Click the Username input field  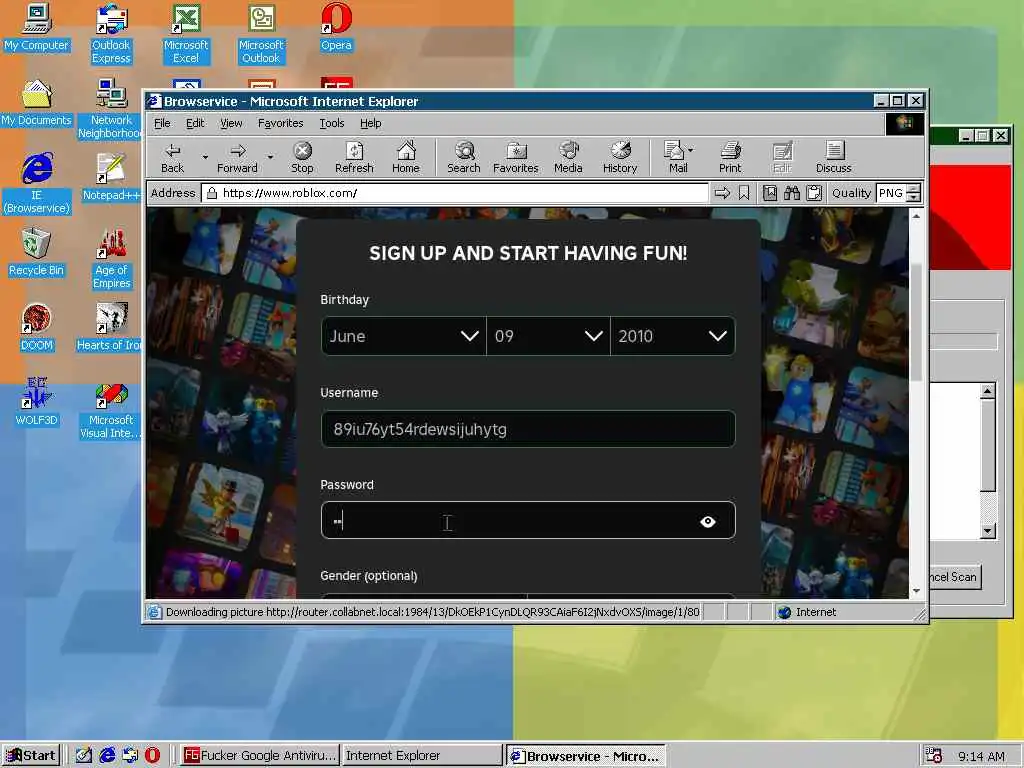click(x=528, y=429)
